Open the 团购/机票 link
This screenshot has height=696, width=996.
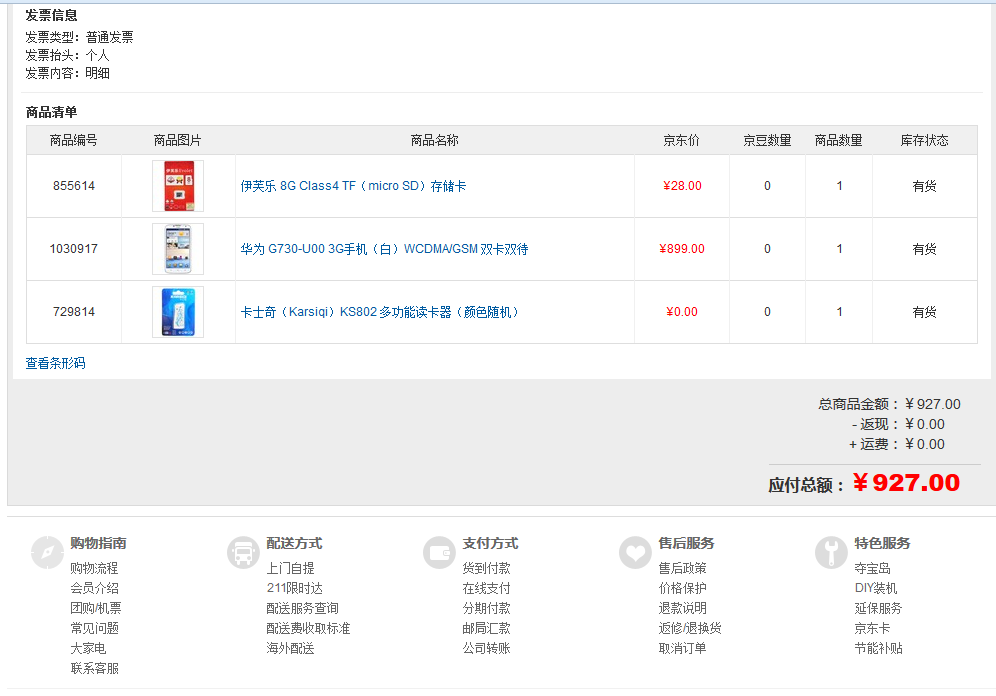pos(95,608)
